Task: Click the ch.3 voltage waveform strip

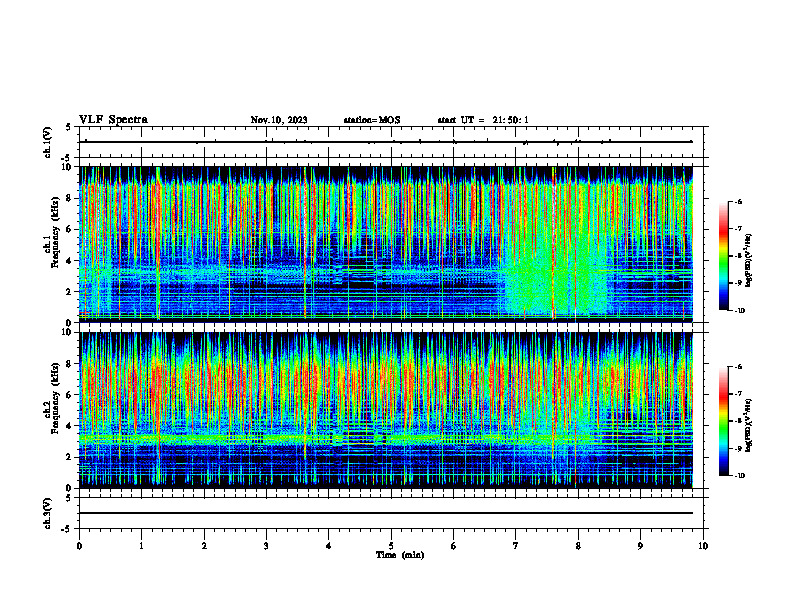Action: 391,513
